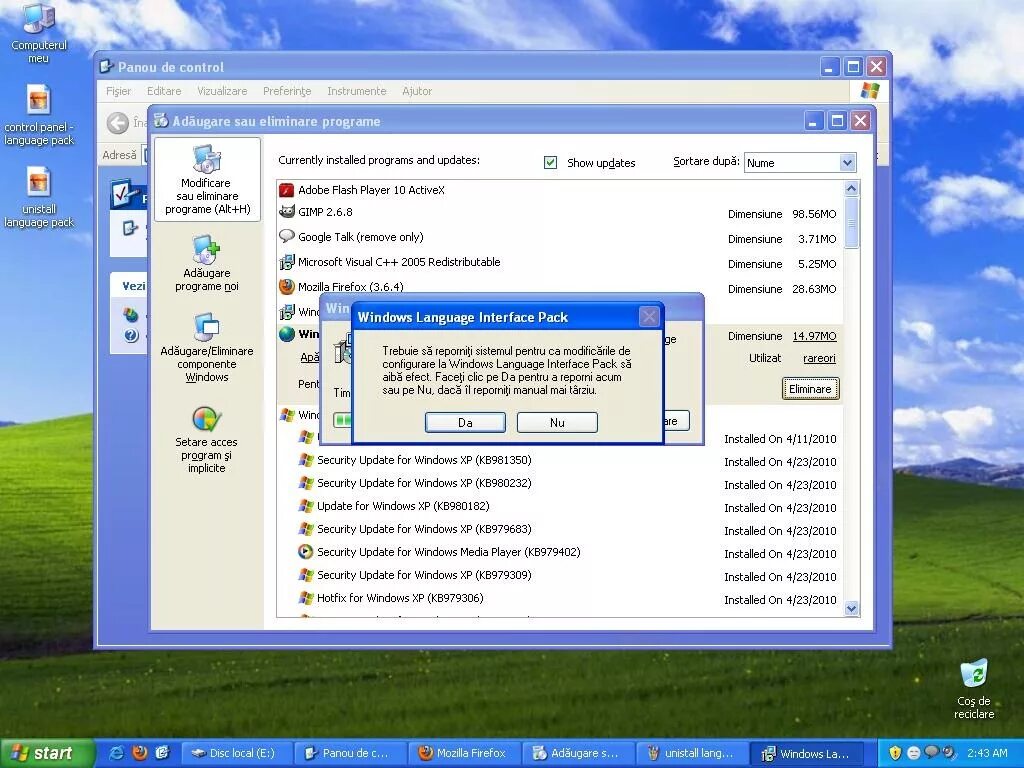The width and height of the screenshot is (1024, 768).
Task: Open the Editare menu
Action: pyautogui.click(x=164, y=91)
